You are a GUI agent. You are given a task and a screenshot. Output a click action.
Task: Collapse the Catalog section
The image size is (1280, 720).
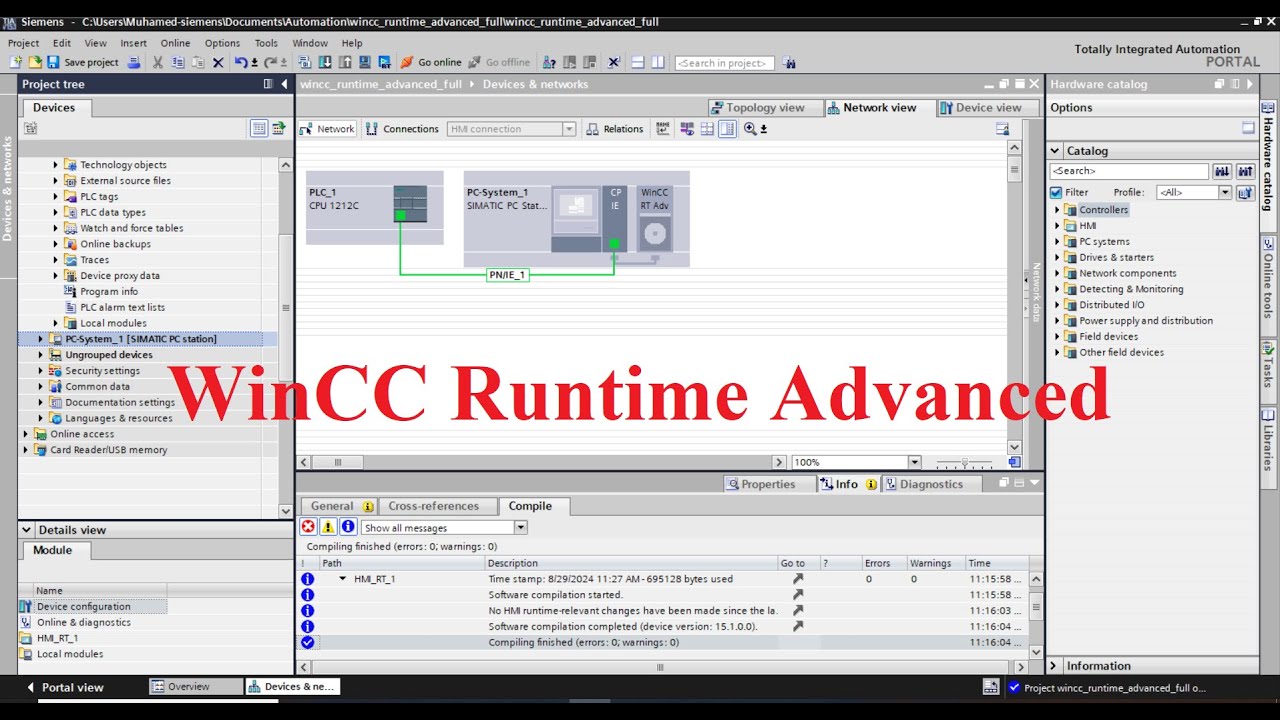pyautogui.click(x=1055, y=151)
